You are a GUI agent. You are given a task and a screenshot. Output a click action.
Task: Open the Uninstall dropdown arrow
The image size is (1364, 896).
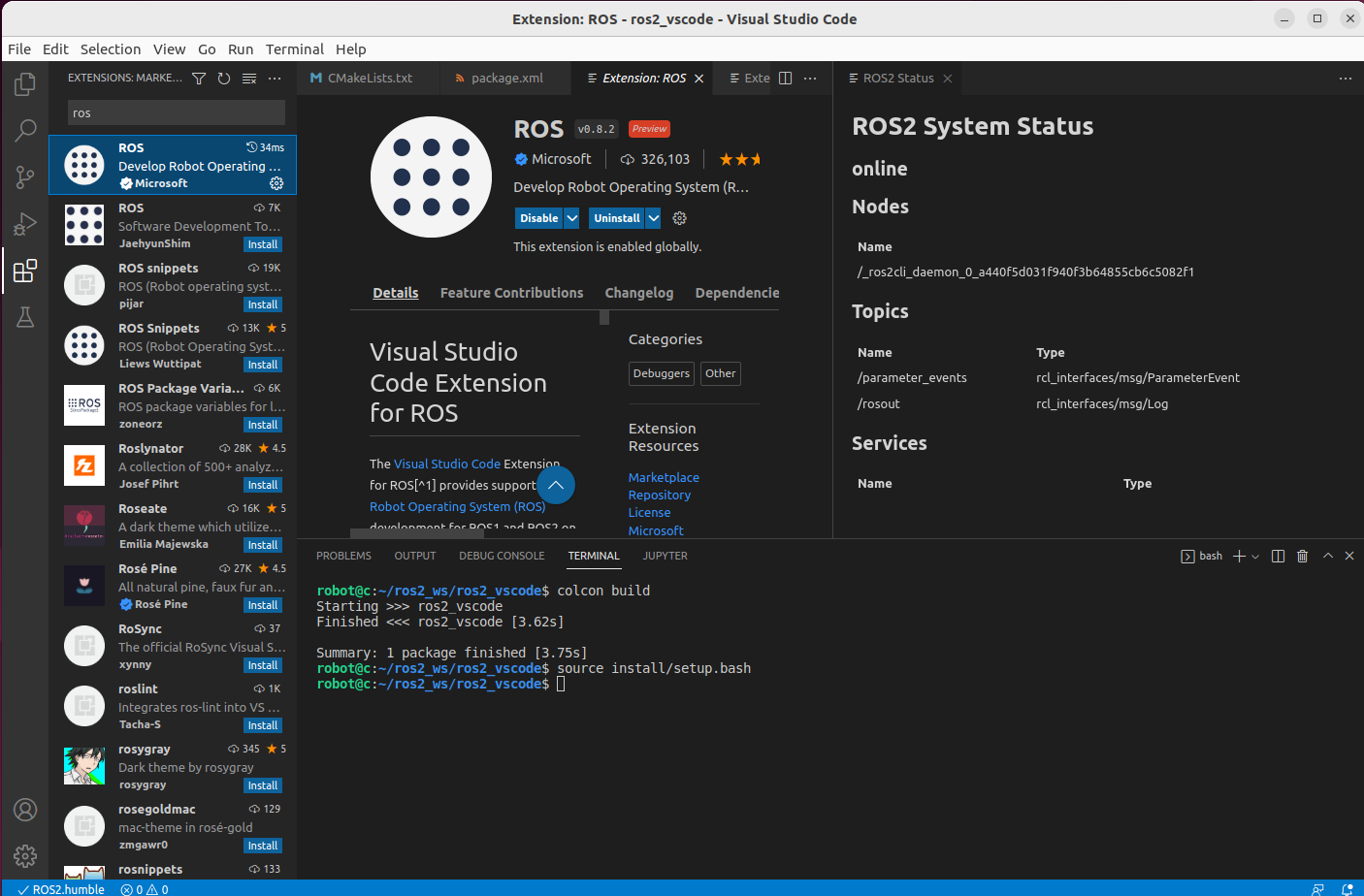(652, 218)
